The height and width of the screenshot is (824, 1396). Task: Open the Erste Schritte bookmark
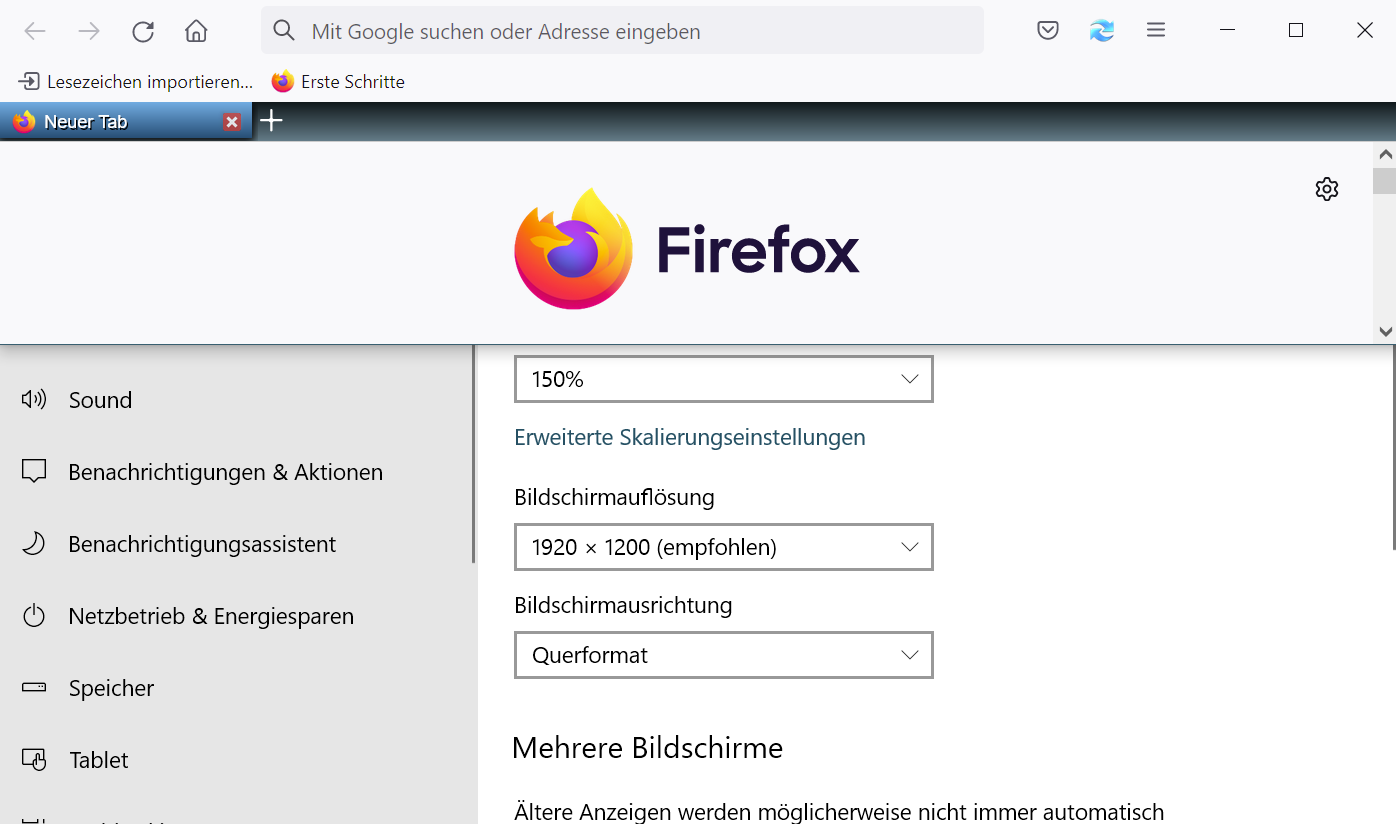[339, 82]
